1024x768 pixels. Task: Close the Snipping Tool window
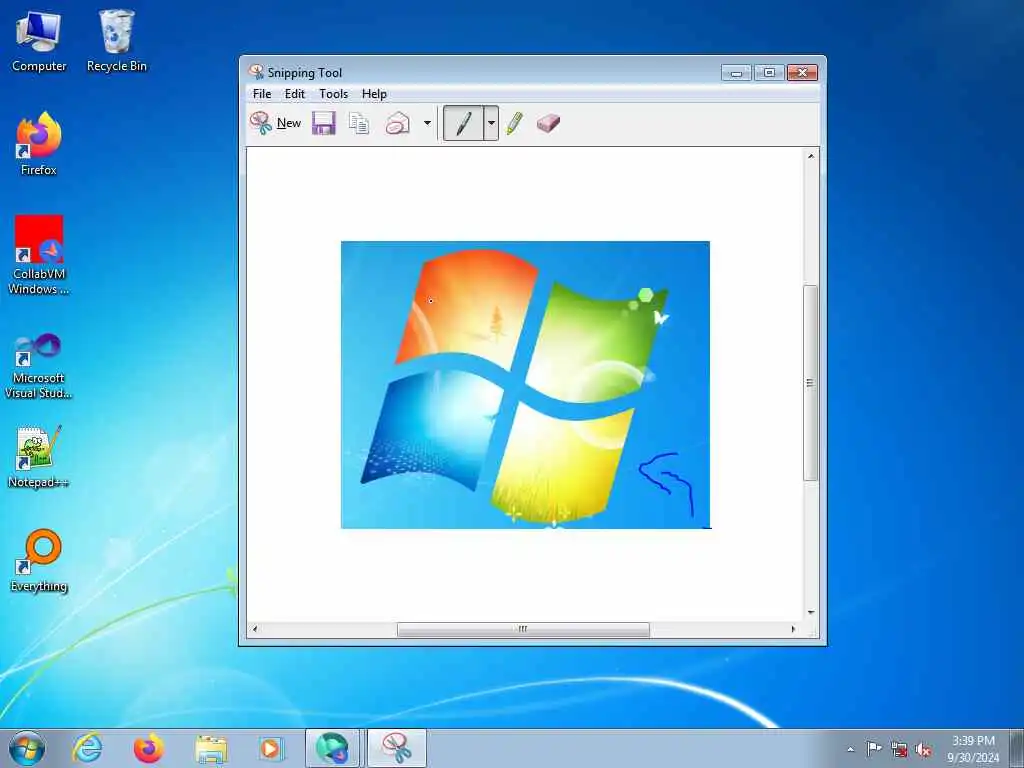pyautogui.click(x=803, y=72)
